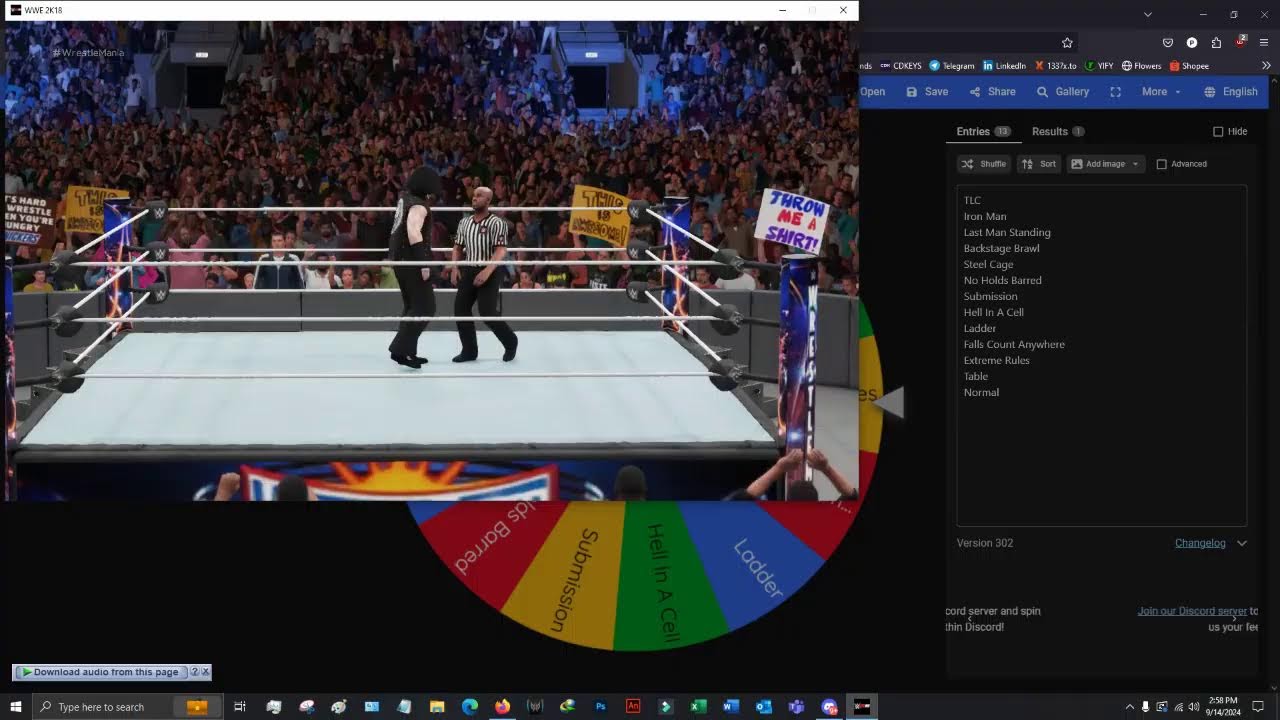The width and height of the screenshot is (1280, 720).
Task: Open the Shopee bookmark
Action: 1189,66
